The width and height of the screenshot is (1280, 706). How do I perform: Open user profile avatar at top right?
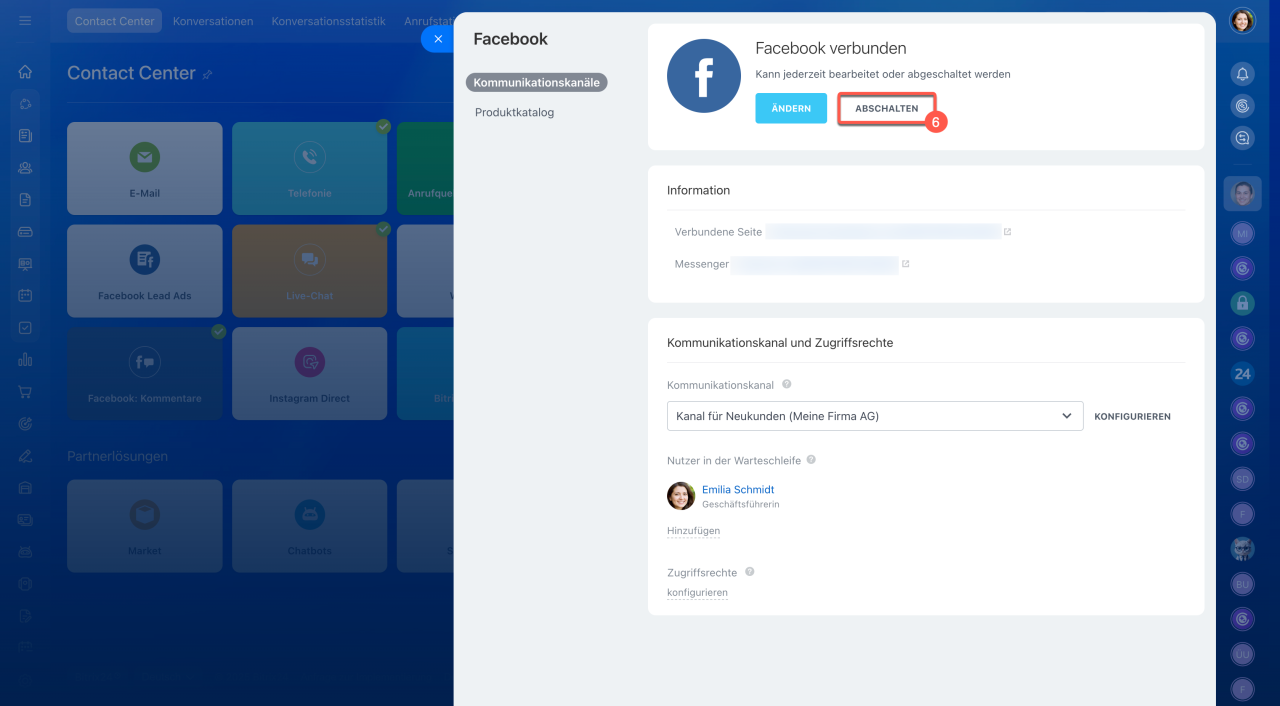pyautogui.click(x=1242, y=21)
